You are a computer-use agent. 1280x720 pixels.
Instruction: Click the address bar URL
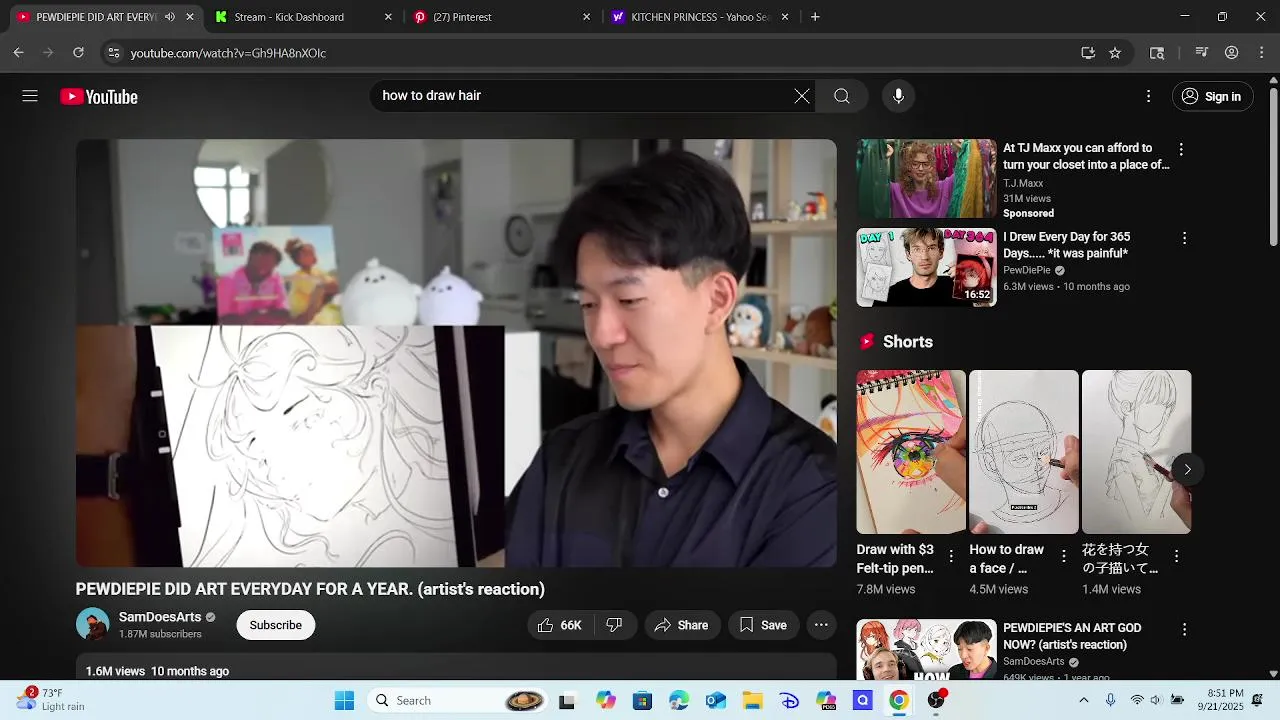point(228,53)
